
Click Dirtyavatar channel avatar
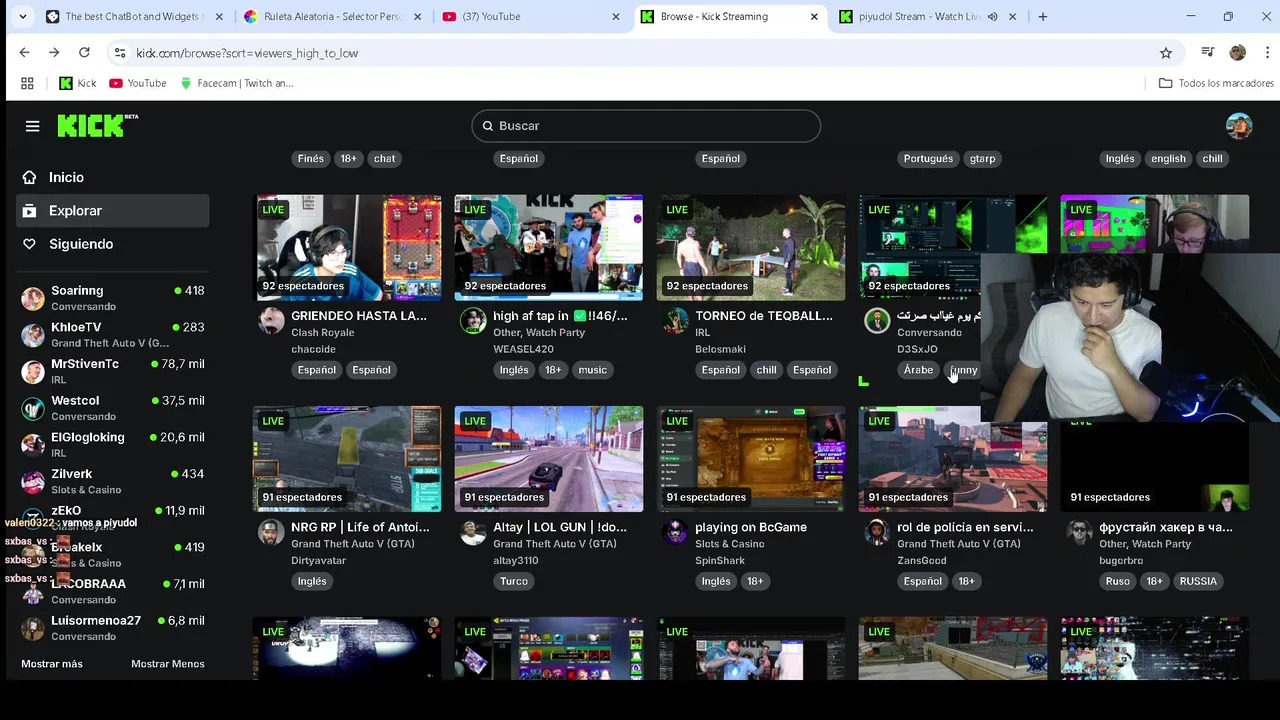[271, 531]
